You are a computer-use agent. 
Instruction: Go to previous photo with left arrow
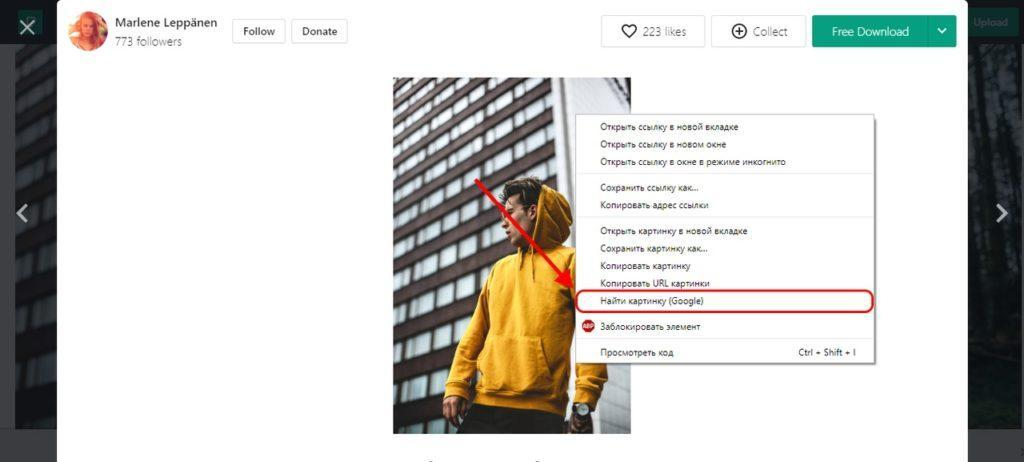click(22, 213)
